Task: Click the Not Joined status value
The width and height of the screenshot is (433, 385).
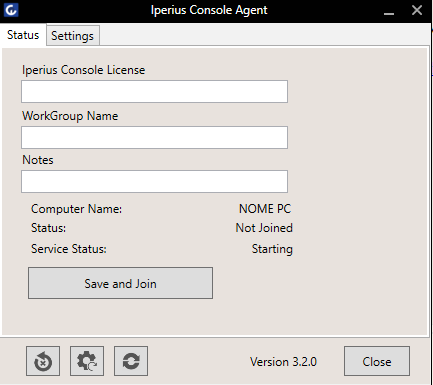Action: coord(264,228)
